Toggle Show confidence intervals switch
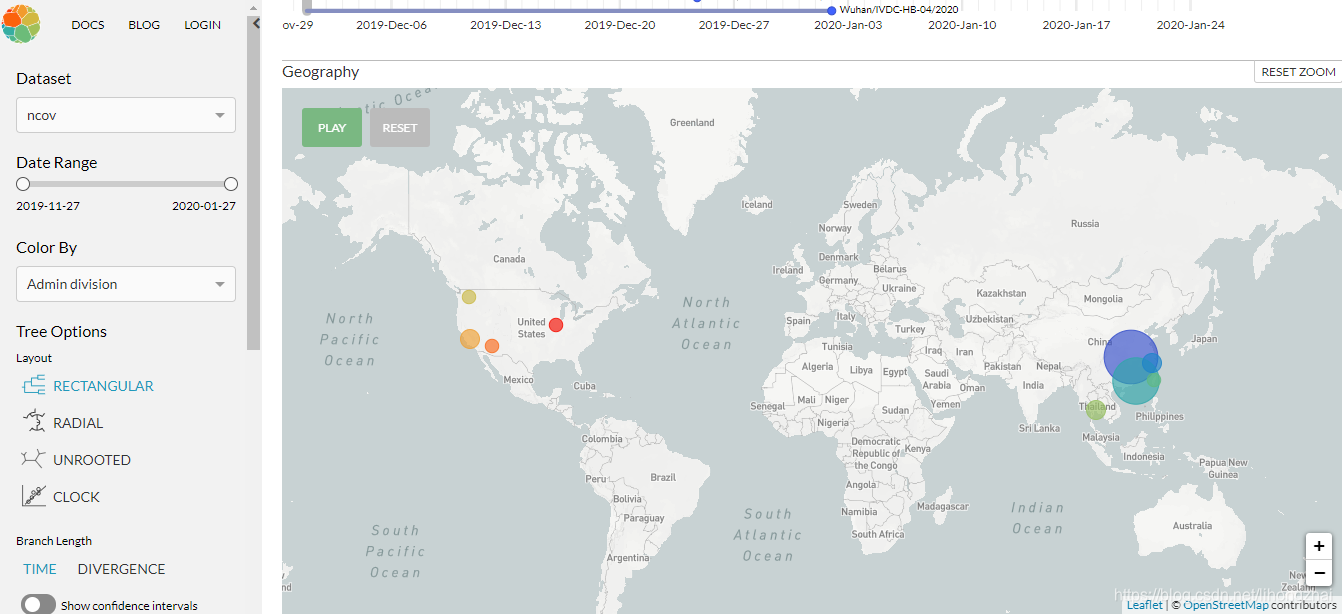This screenshot has width=1342, height=614. 39,605
